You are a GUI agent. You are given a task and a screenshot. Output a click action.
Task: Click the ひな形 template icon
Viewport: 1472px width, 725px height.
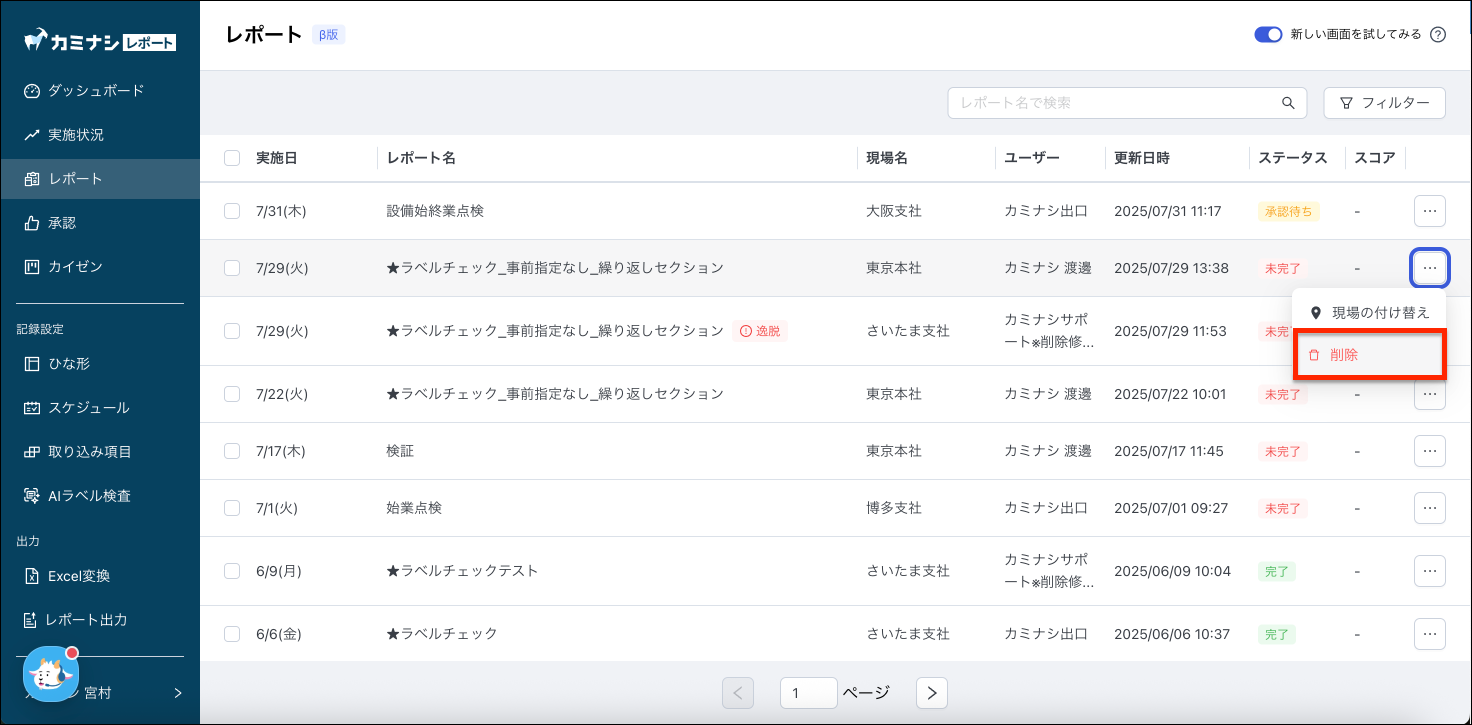click(x=32, y=364)
